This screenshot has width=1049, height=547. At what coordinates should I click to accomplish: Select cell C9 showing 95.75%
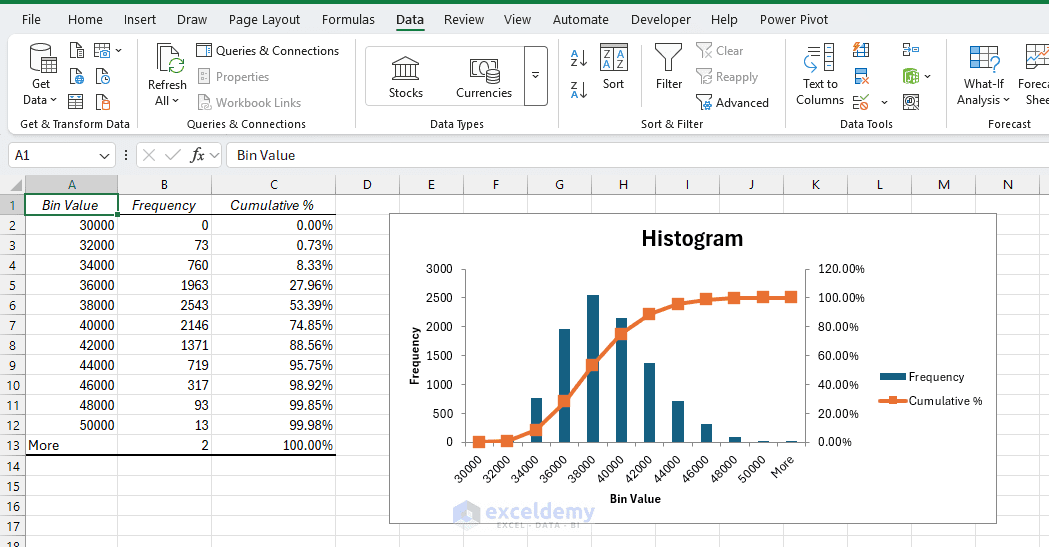click(x=274, y=365)
